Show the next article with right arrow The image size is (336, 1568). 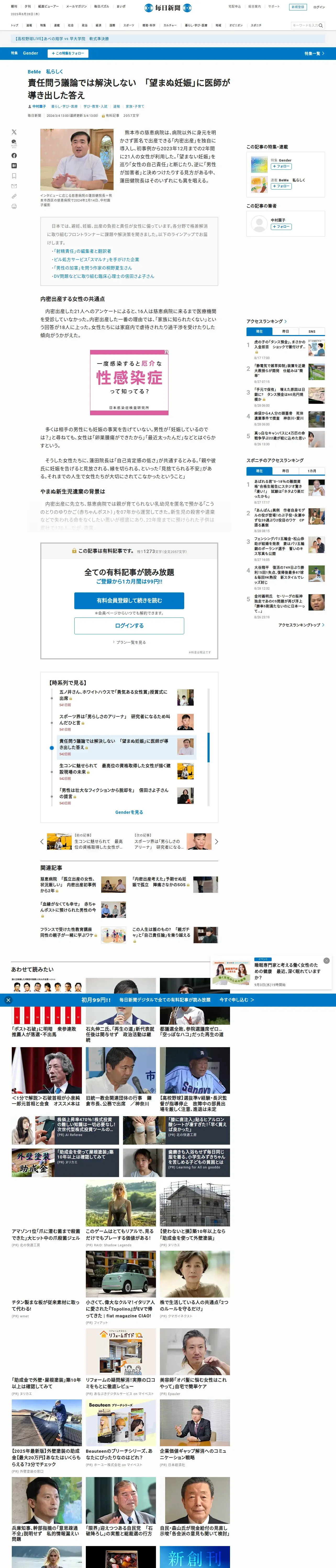[x=216, y=842]
